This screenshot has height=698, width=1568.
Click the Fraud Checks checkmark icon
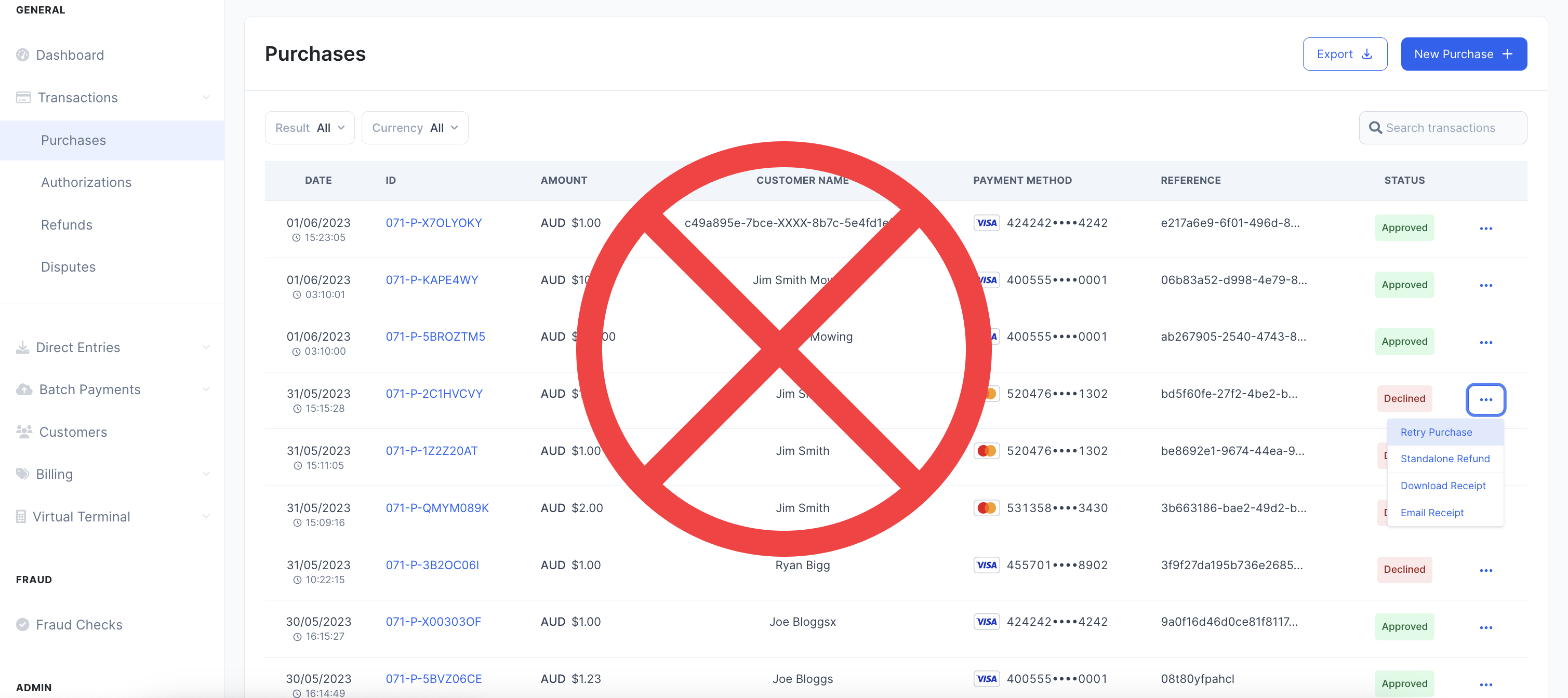click(x=22, y=624)
